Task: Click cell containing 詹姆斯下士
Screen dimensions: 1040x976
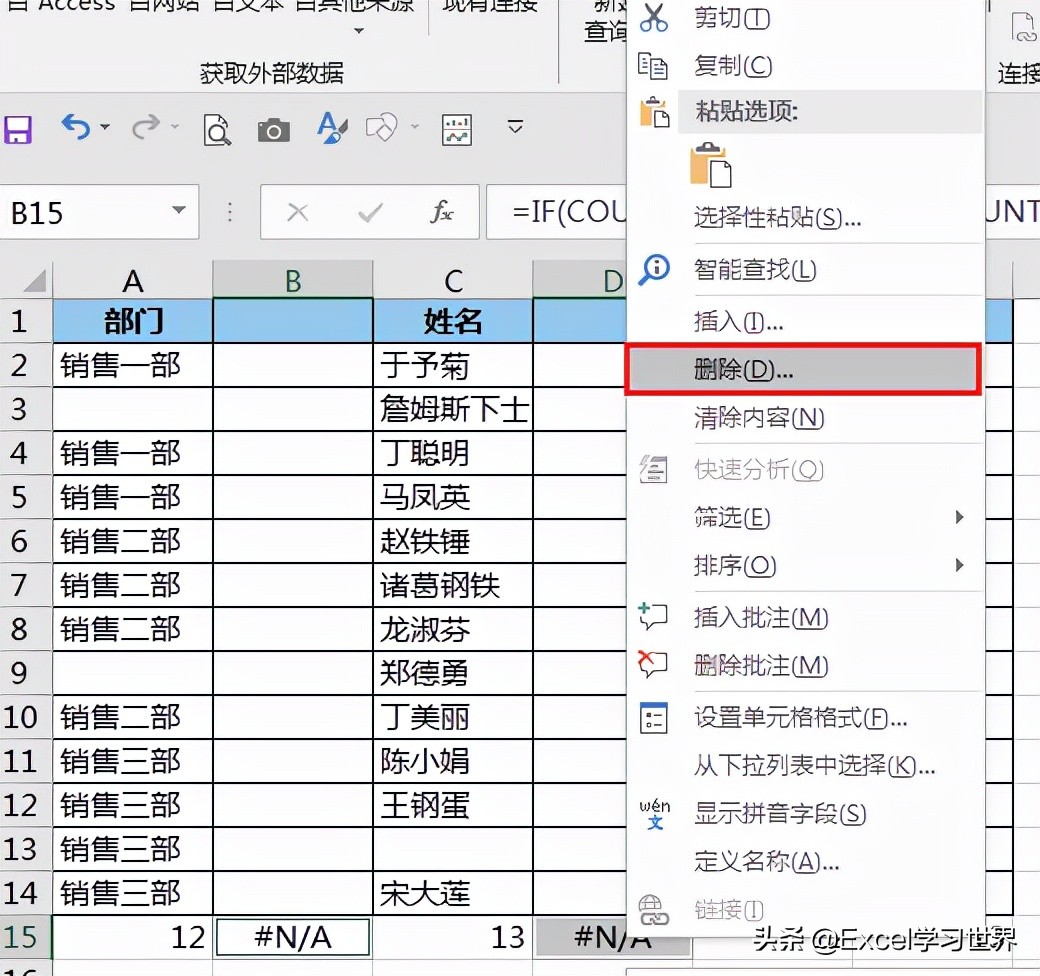Action: pyautogui.click(x=453, y=409)
